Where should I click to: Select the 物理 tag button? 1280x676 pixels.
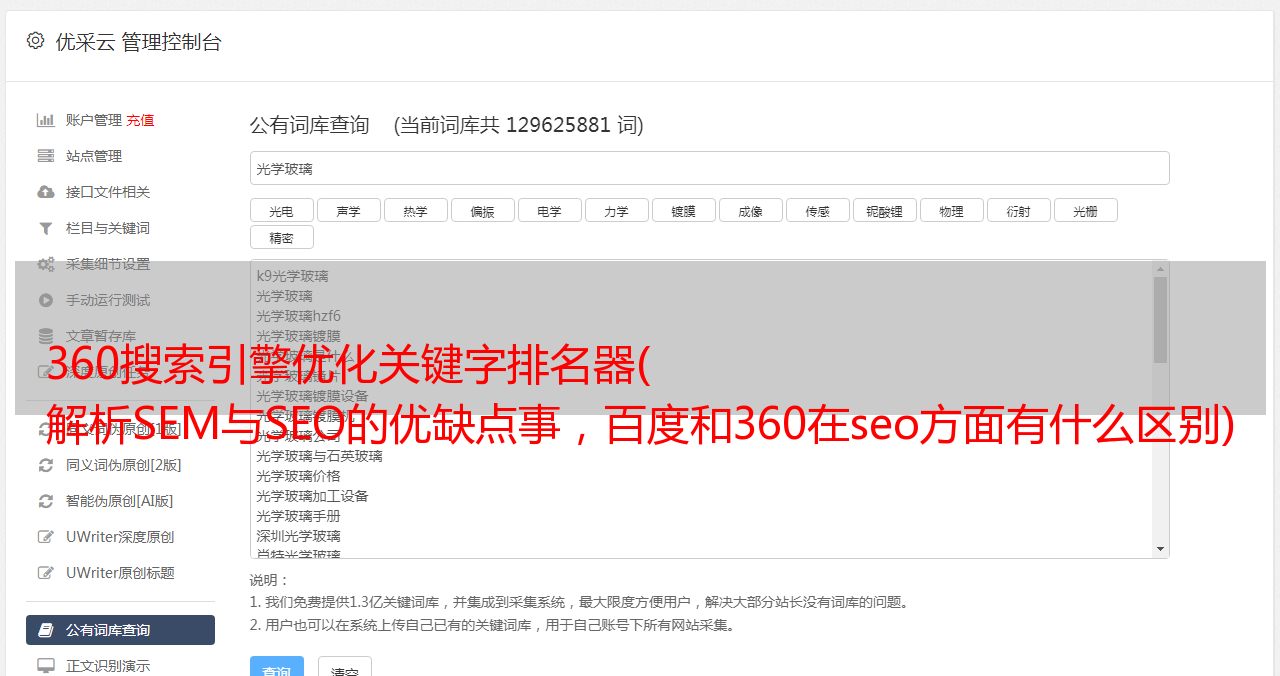pos(952,210)
